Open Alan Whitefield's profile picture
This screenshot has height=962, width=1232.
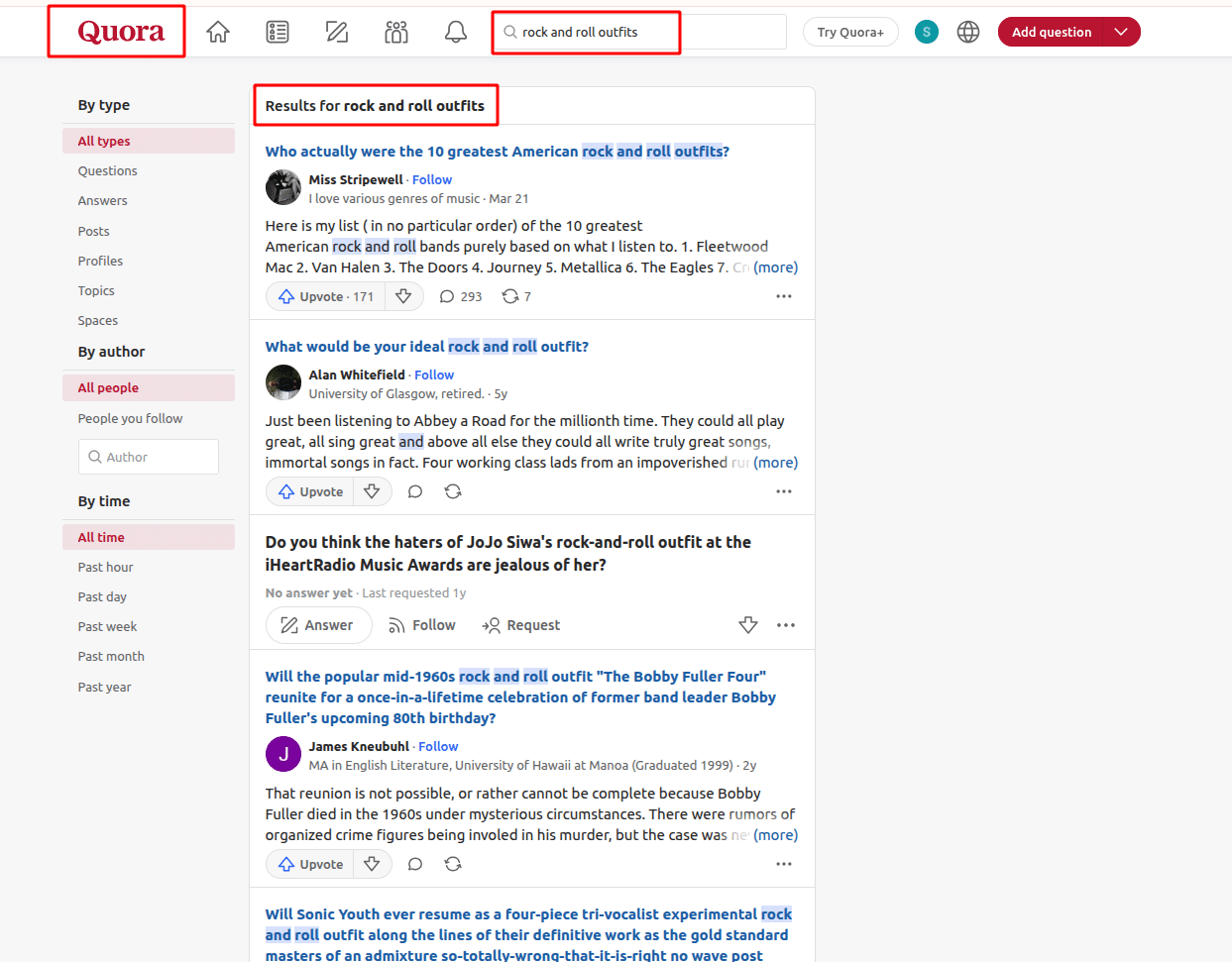(x=283, y=382)
